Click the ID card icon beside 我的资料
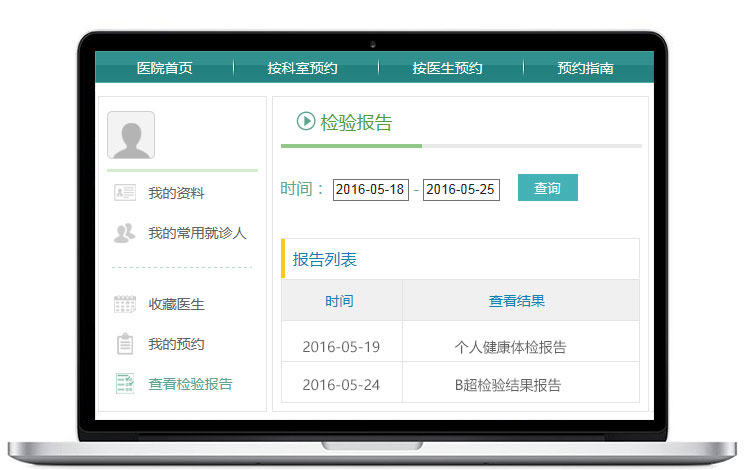Screen dimensions: 748x470 (x=125, y=193)
